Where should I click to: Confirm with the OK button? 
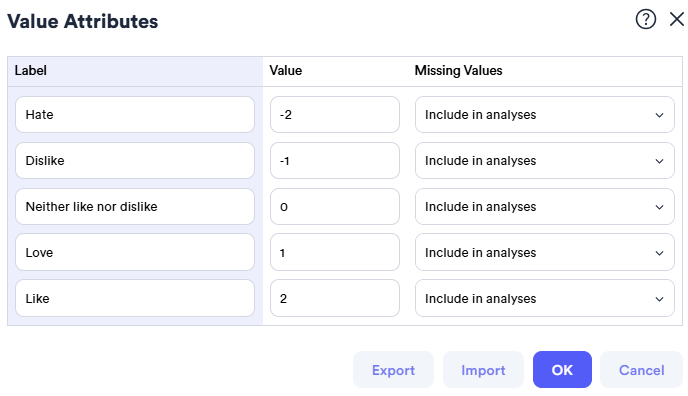point(562,370)
